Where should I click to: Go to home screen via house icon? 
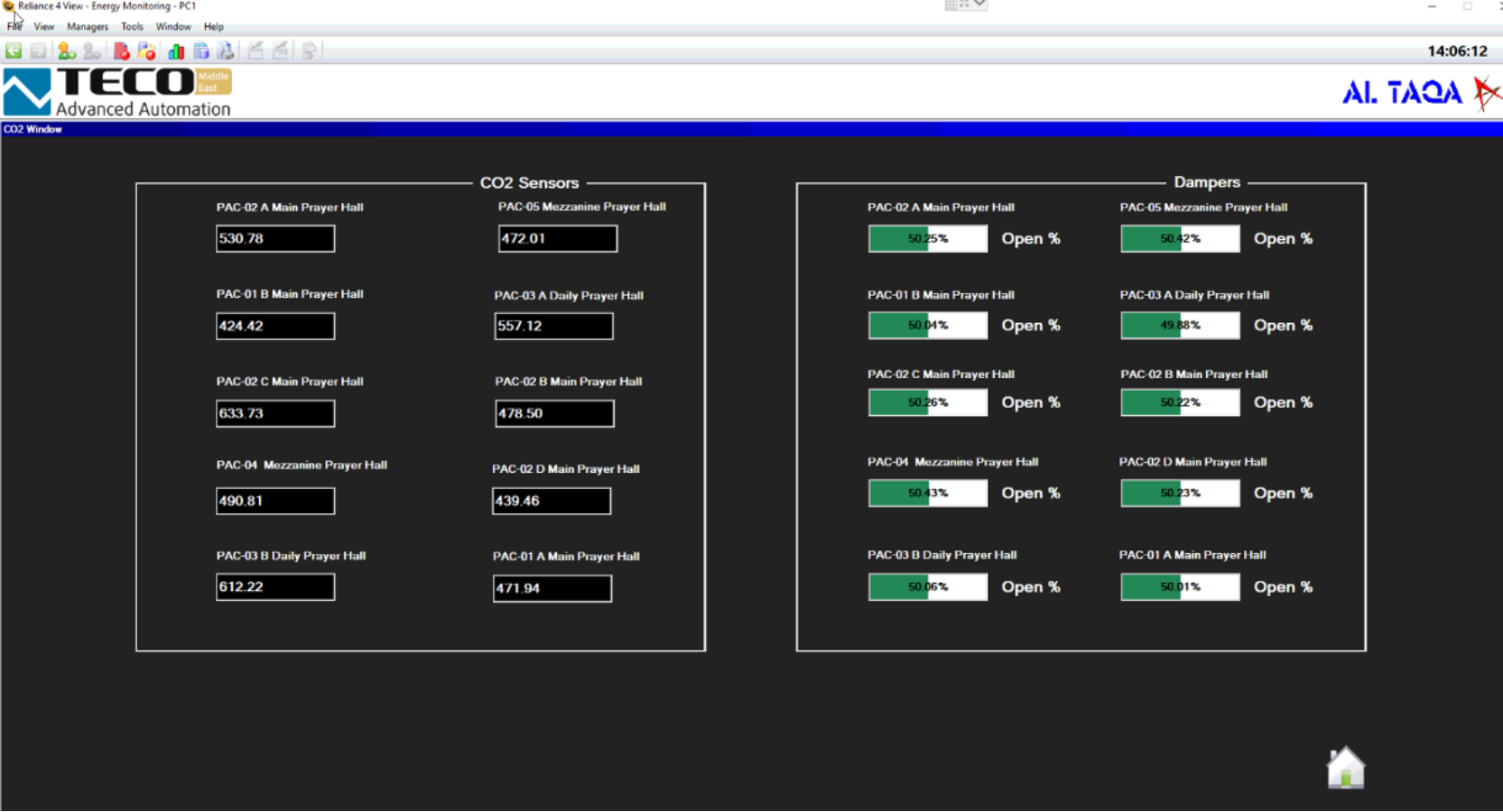pos(1345,769)
